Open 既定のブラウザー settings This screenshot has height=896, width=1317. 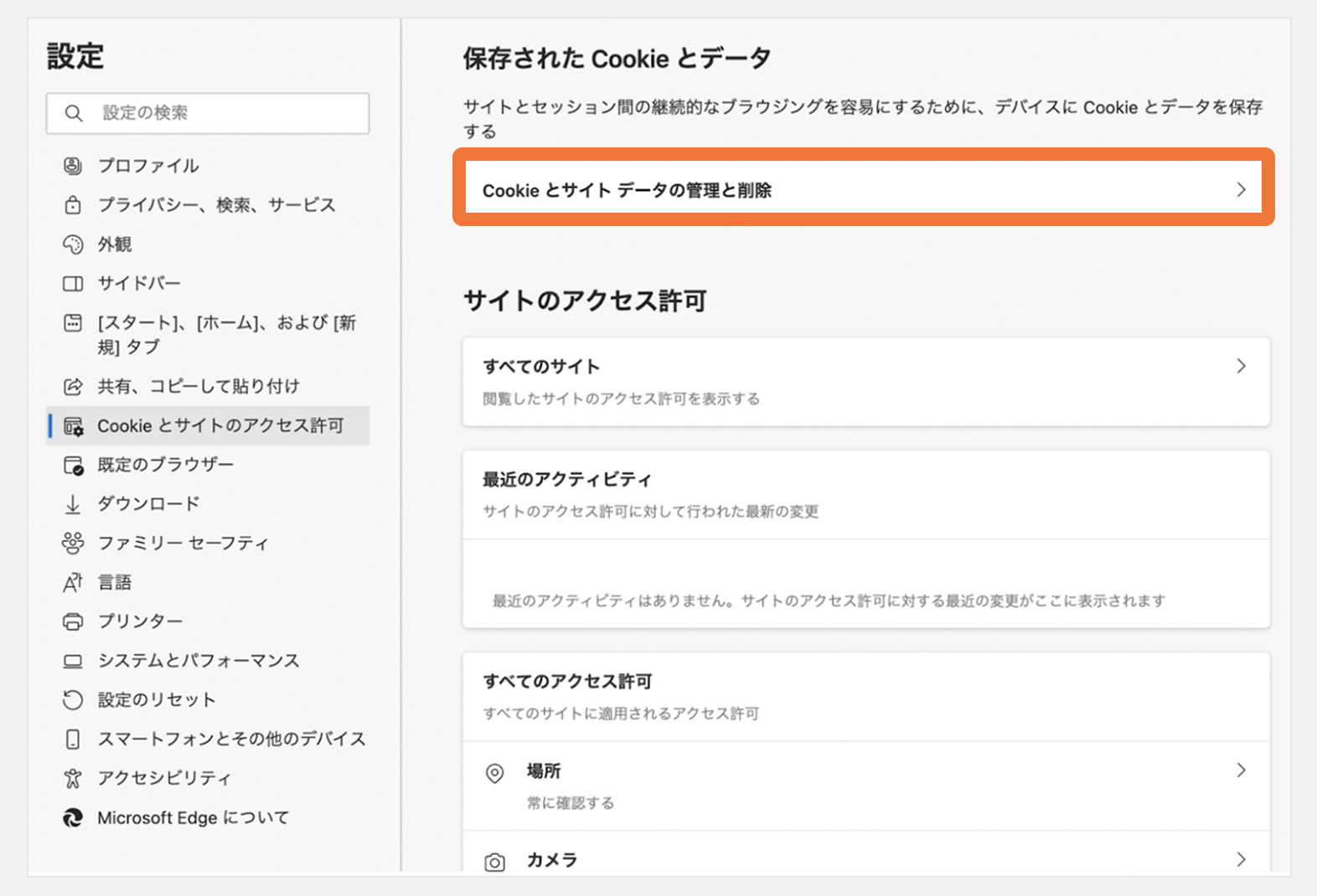pyautogui.click(x=208, y=465)
